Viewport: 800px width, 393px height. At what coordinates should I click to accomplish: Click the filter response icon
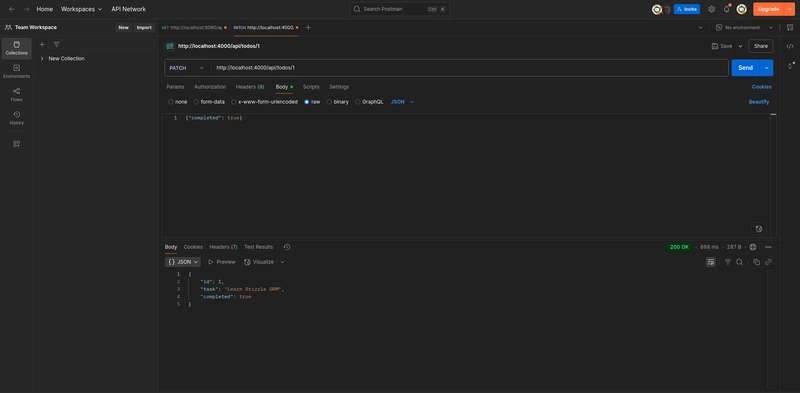(x=728, y=262)
